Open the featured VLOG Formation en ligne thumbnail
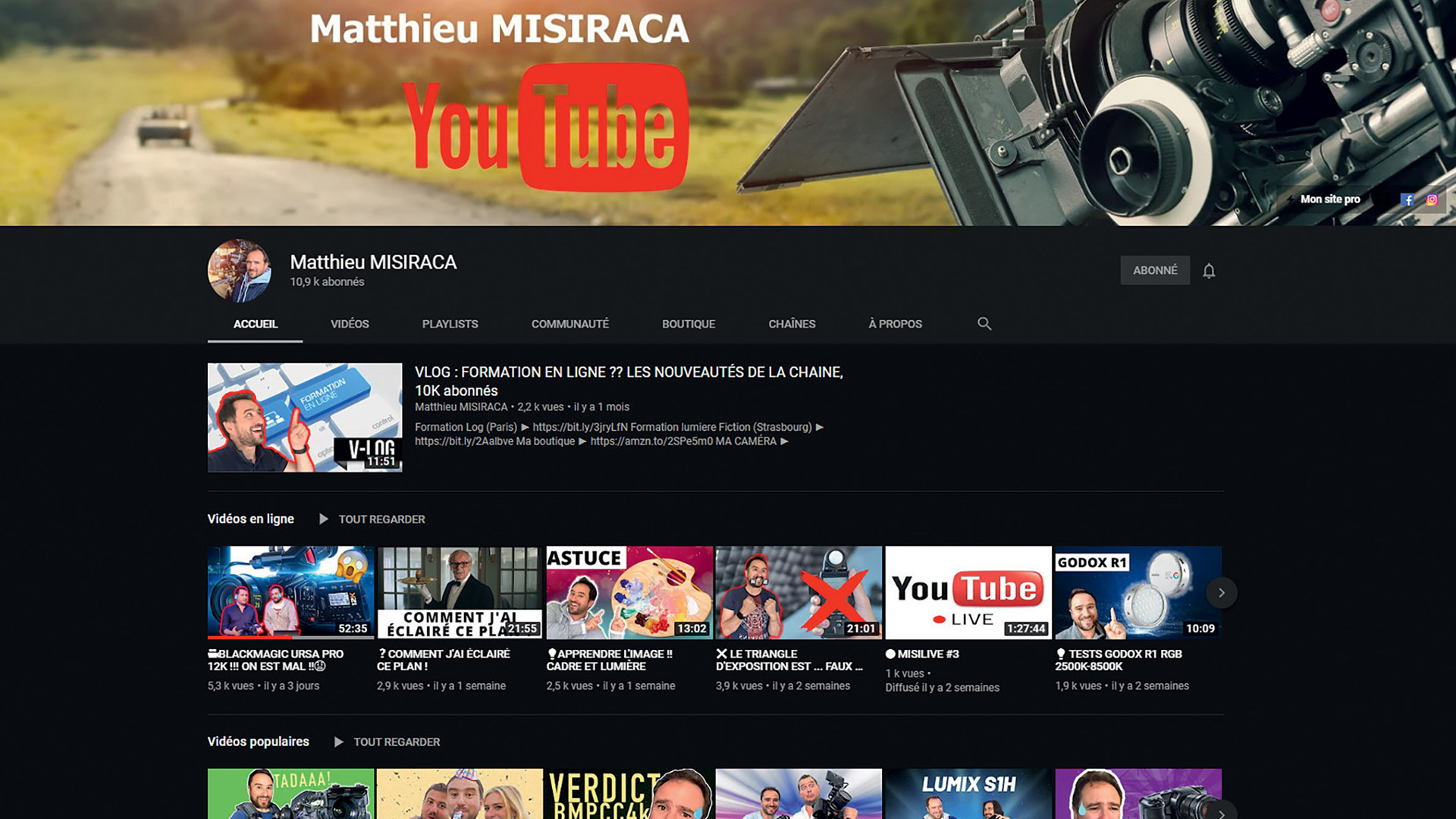 coord(305,418)
